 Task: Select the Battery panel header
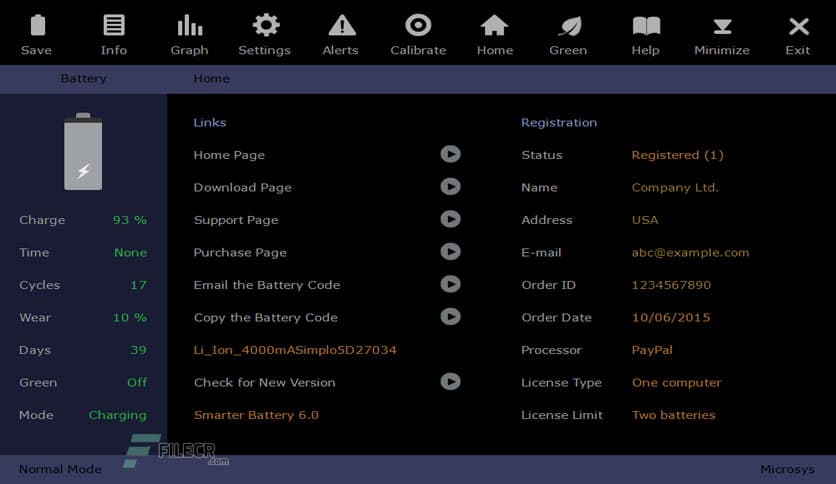click(x=83, y=78)
